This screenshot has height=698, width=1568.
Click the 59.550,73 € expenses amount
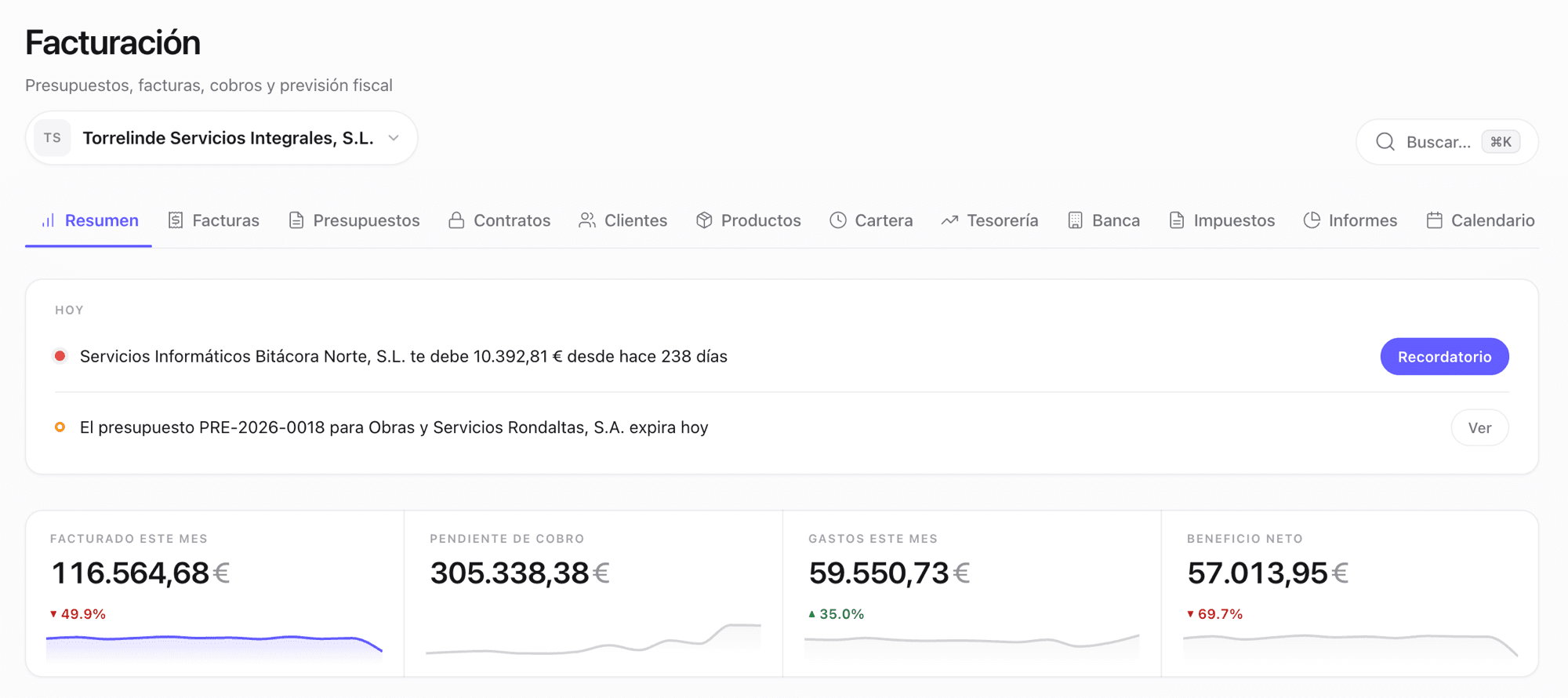889,573
